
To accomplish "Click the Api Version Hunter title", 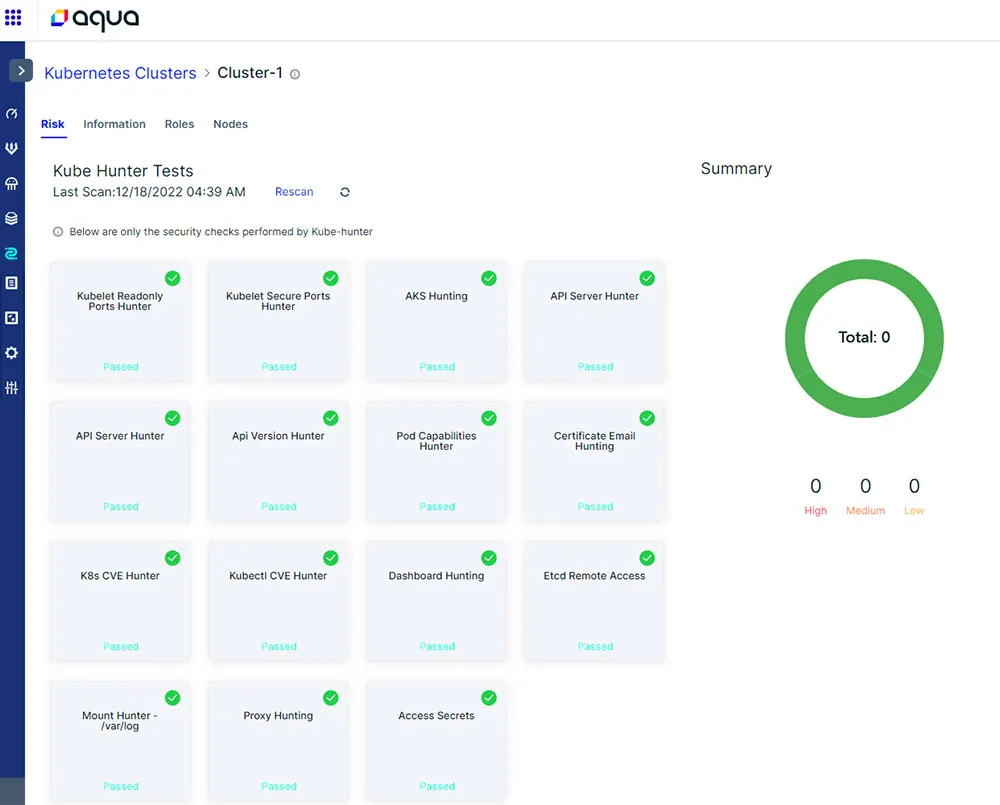I will [278, 436].
